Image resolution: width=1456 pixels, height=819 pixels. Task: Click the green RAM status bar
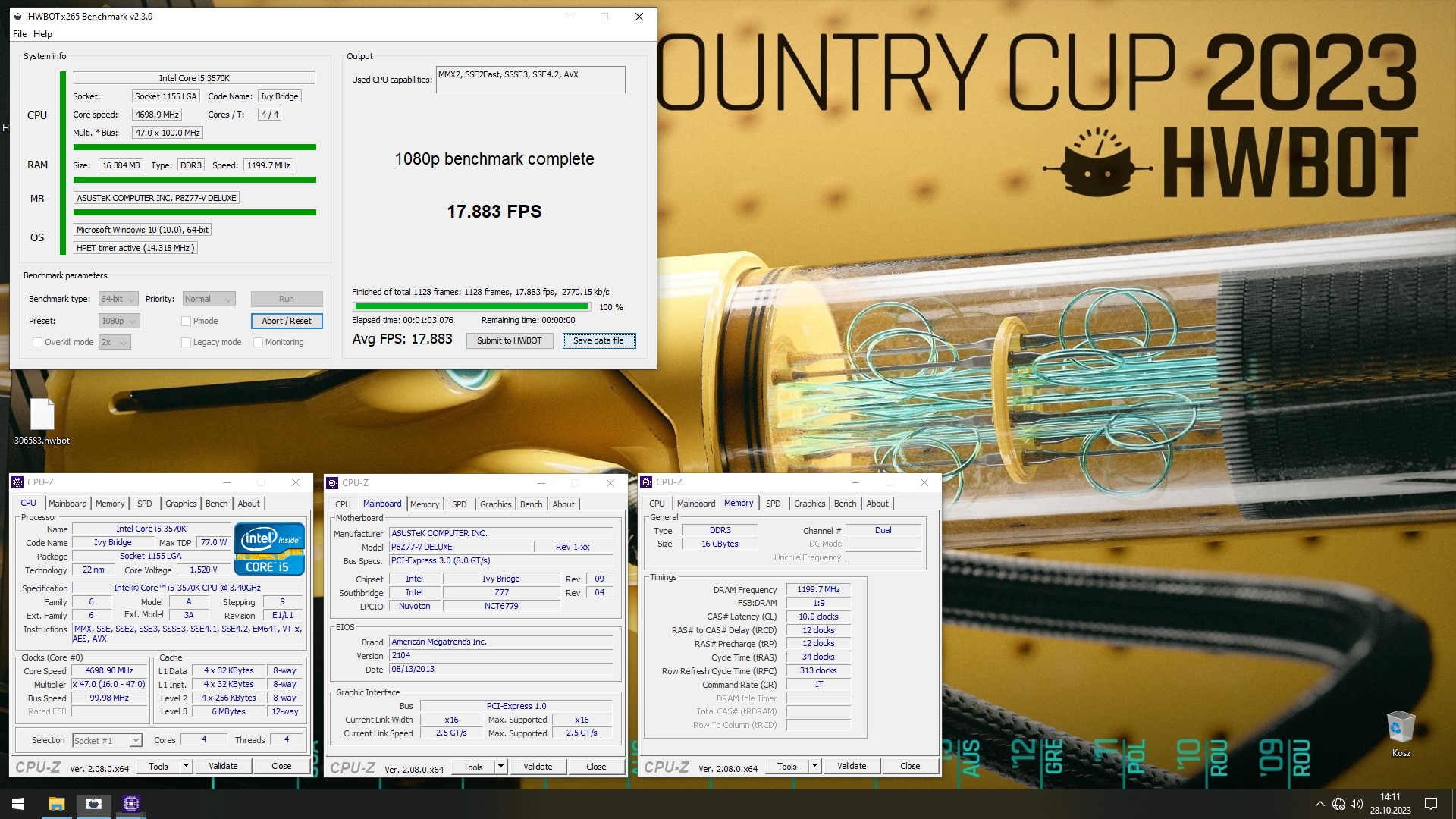pyautogui.click(x=195, y=180)
